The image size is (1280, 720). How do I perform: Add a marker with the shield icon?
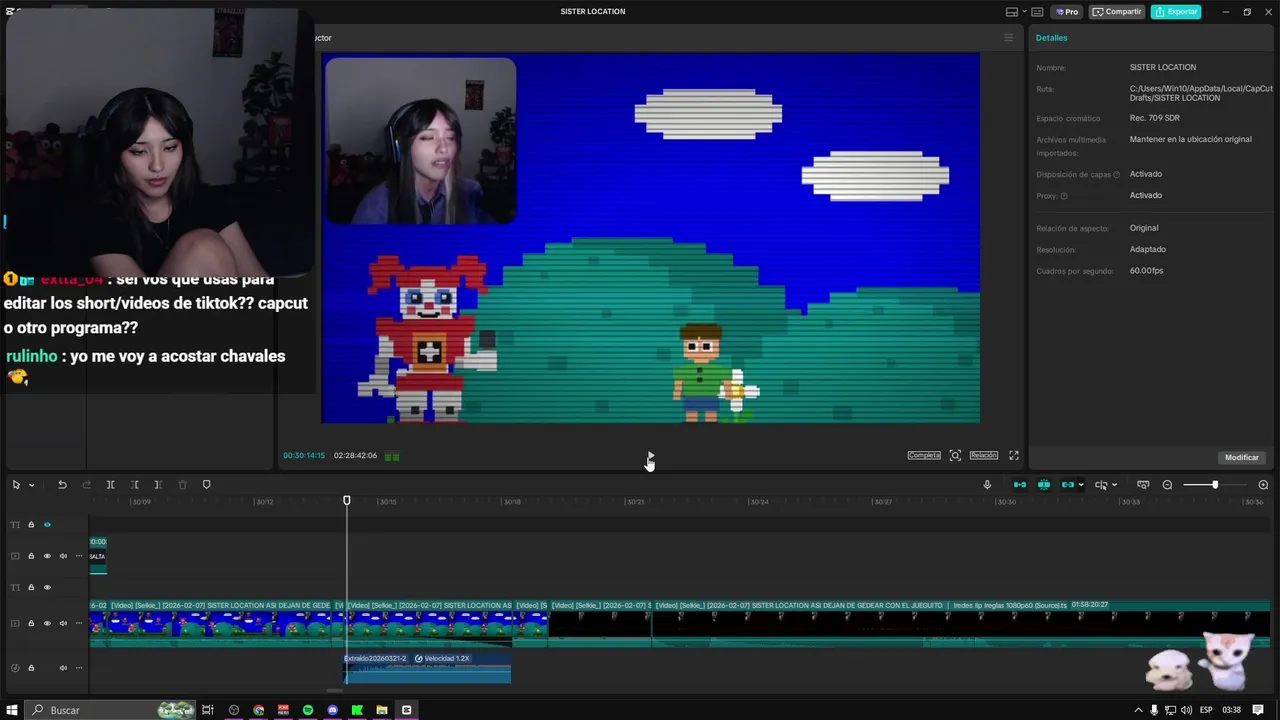pyautogui.click(x=207, y=485)
